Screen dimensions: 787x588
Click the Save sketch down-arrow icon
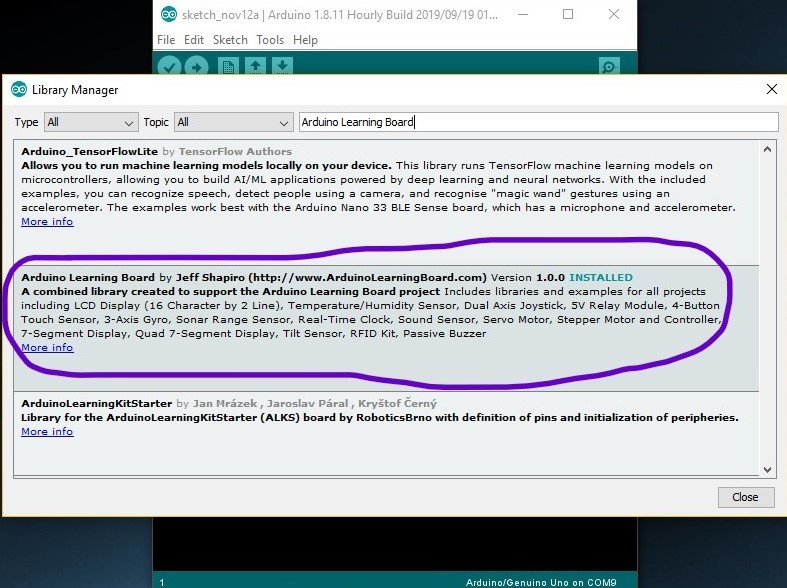coord(282,66)
